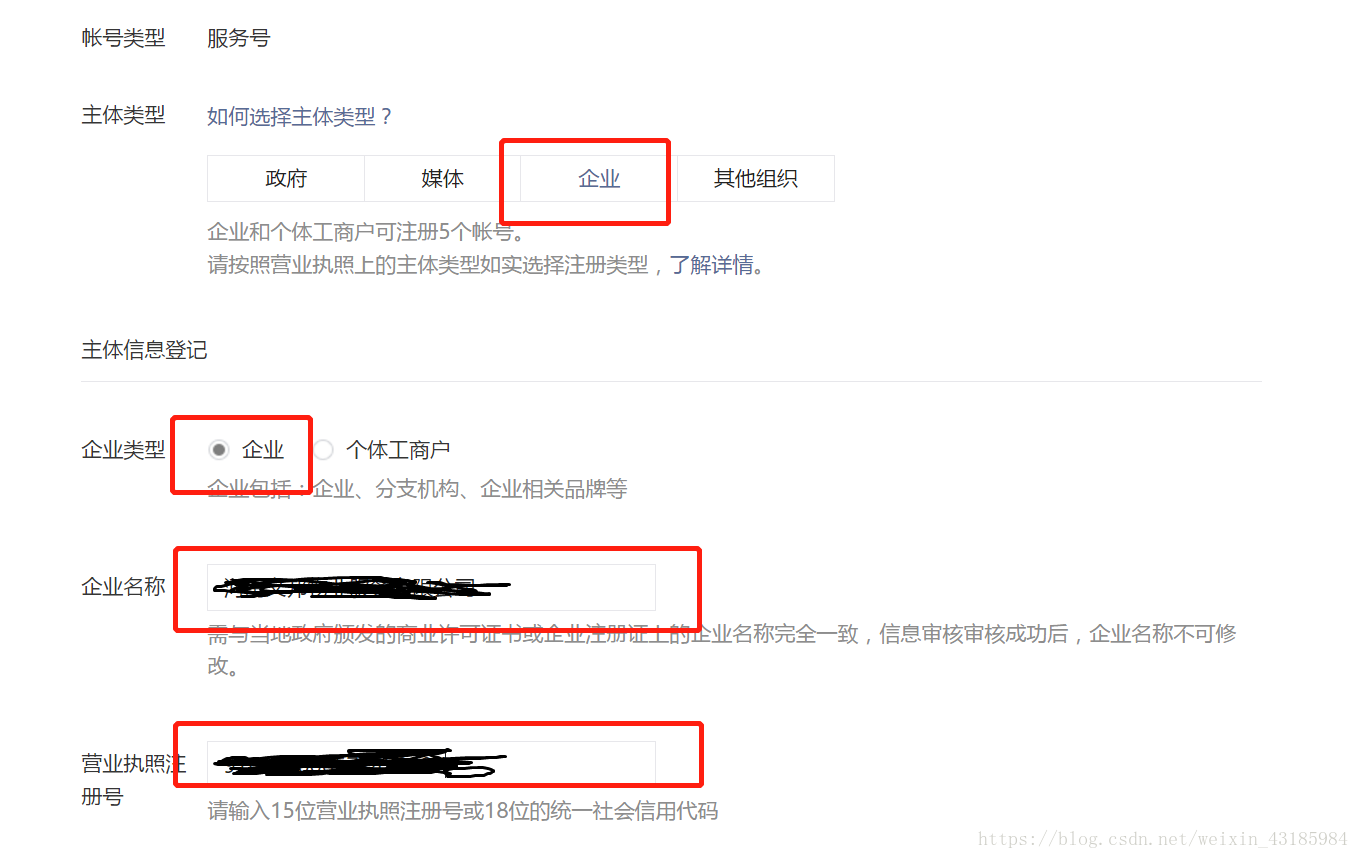The image size is (1360, 859).
Task: Click the 企业类型 field label
Action: (123, 450)
